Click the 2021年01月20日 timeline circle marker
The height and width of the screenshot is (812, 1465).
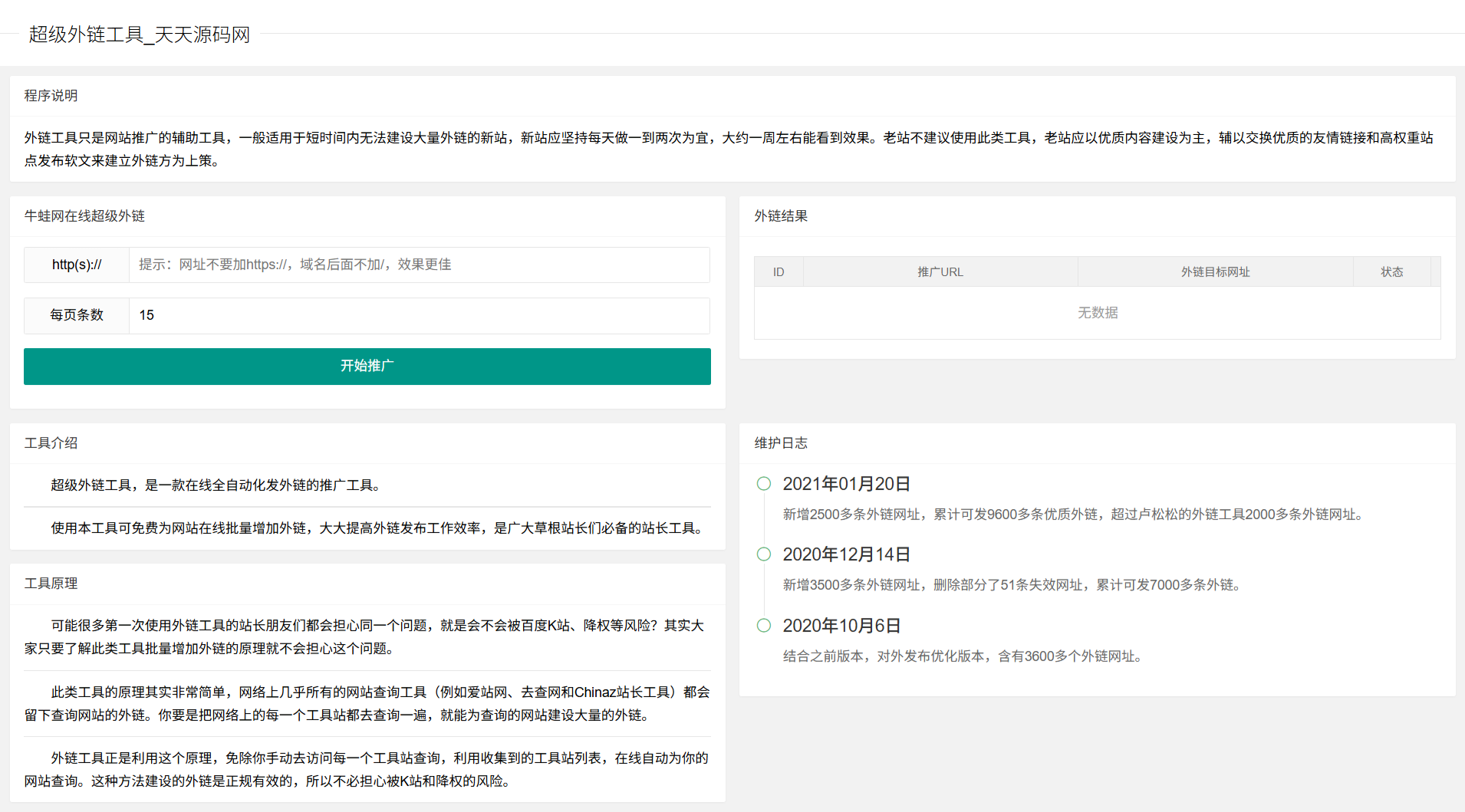pyautogui.click(x=763, y=484)
